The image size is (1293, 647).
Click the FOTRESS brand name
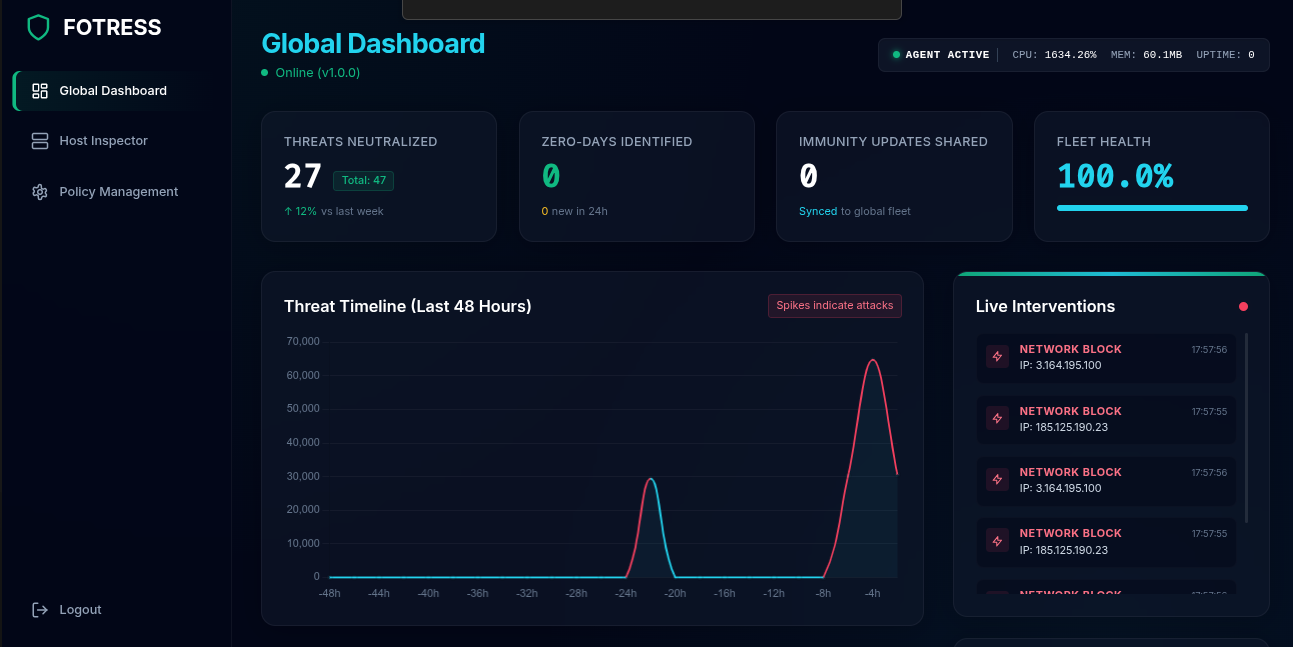click(x=112, y=28)
